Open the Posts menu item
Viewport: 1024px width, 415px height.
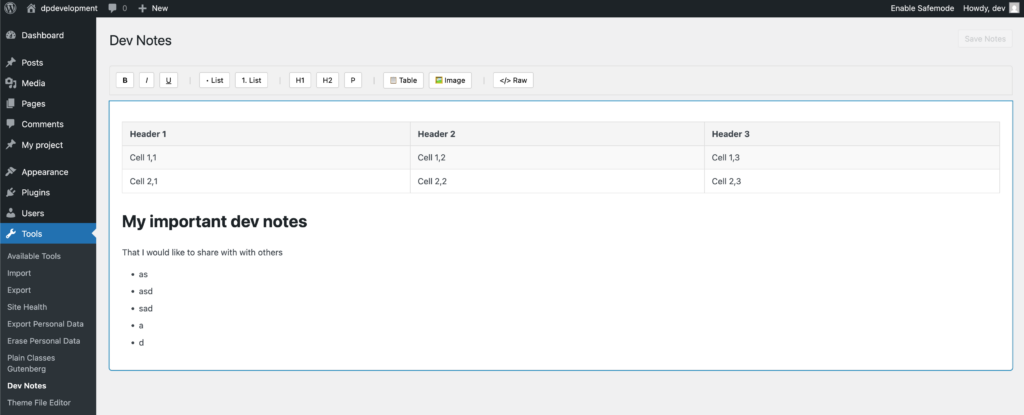coord(48,63)
